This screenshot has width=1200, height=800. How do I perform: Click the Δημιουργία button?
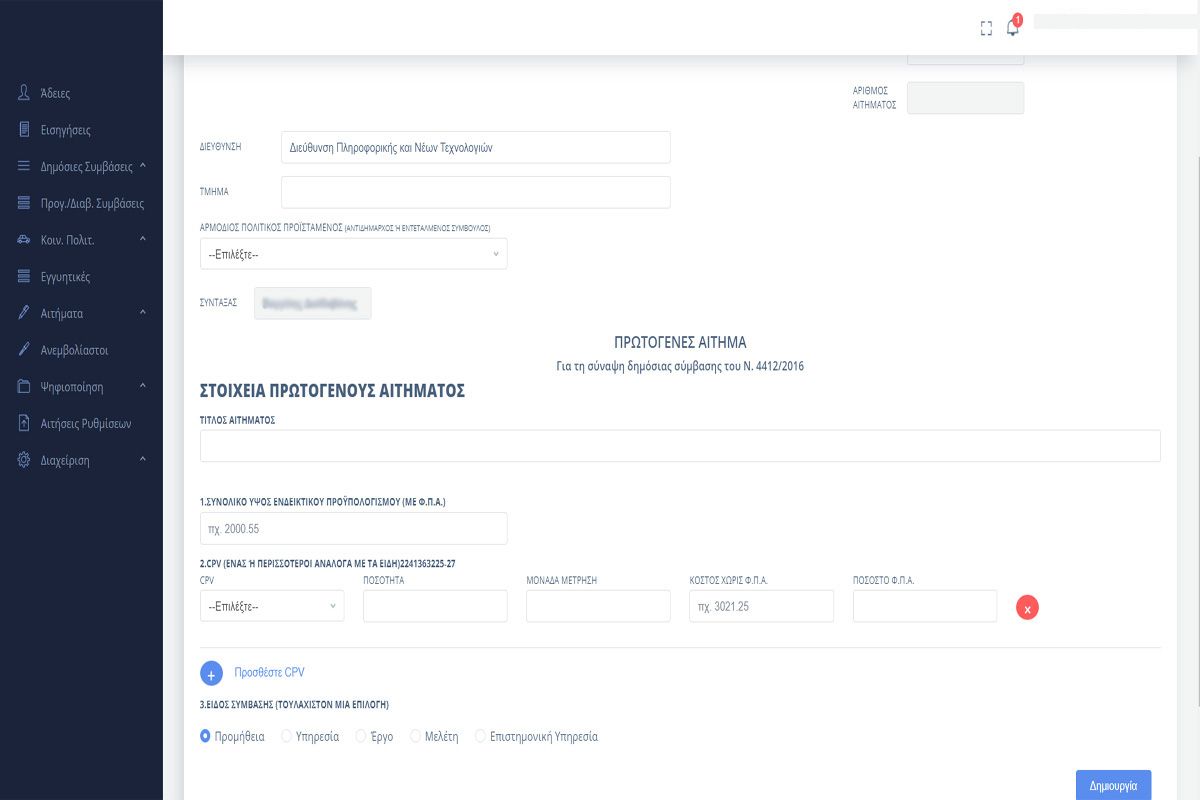1113,786
